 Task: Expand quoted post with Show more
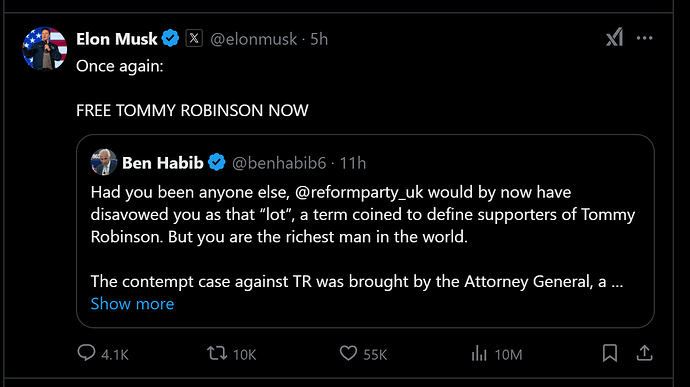coord(132,304)
